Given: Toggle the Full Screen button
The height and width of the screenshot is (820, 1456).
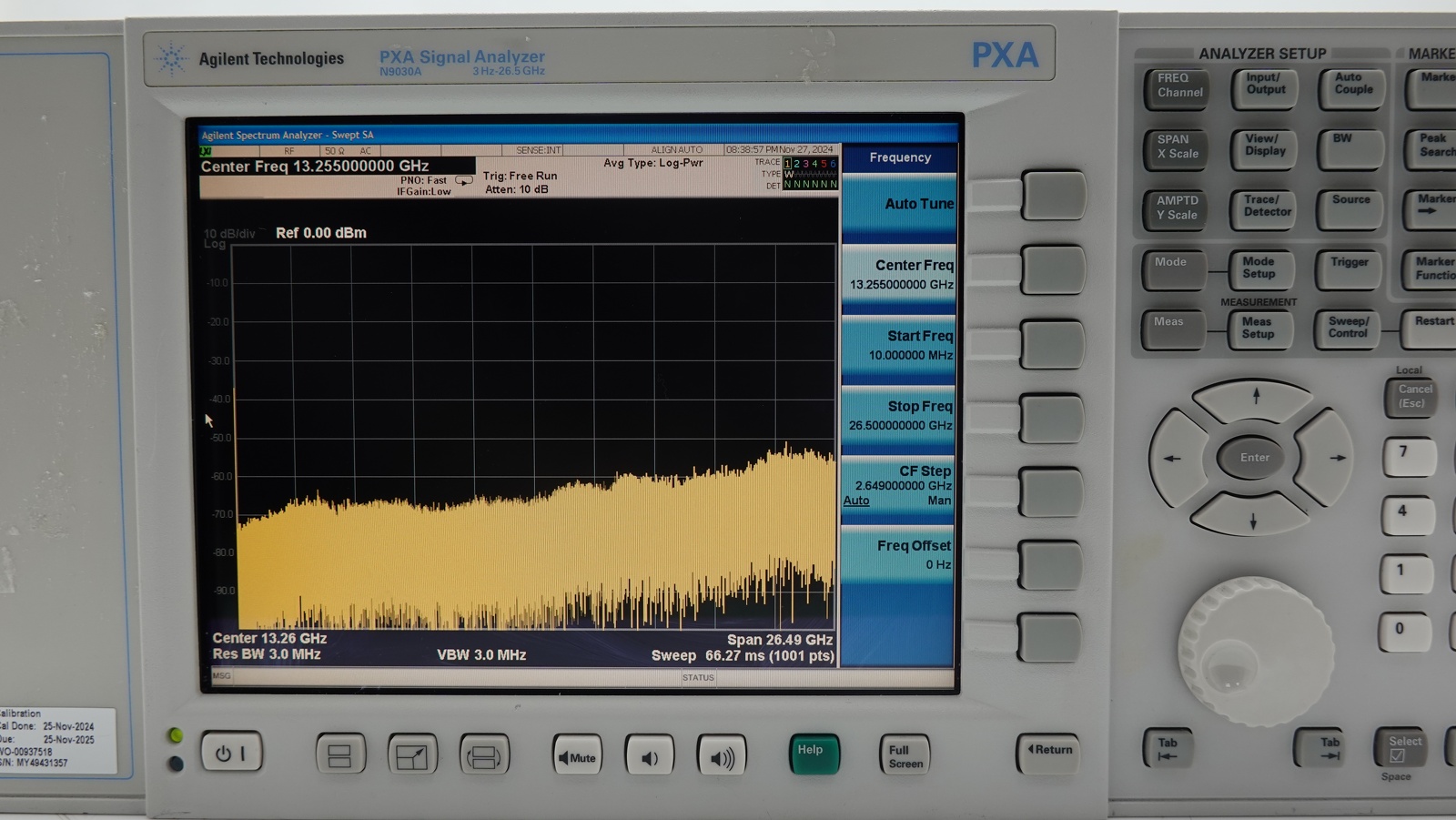Looking at the screenshot, I should [905, 755].
